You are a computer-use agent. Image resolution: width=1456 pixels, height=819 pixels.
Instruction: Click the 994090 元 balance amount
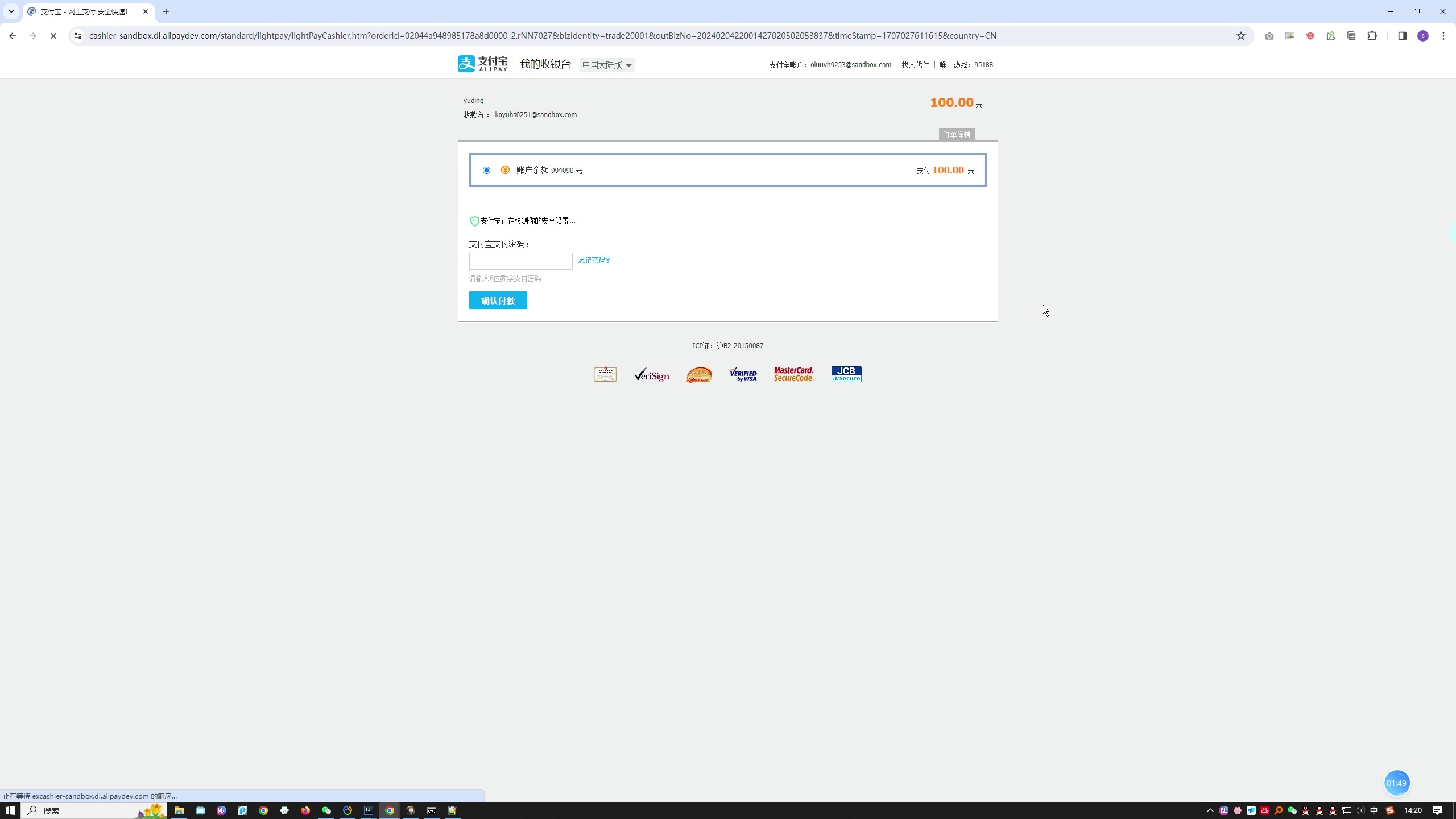[x=566, y=171]
